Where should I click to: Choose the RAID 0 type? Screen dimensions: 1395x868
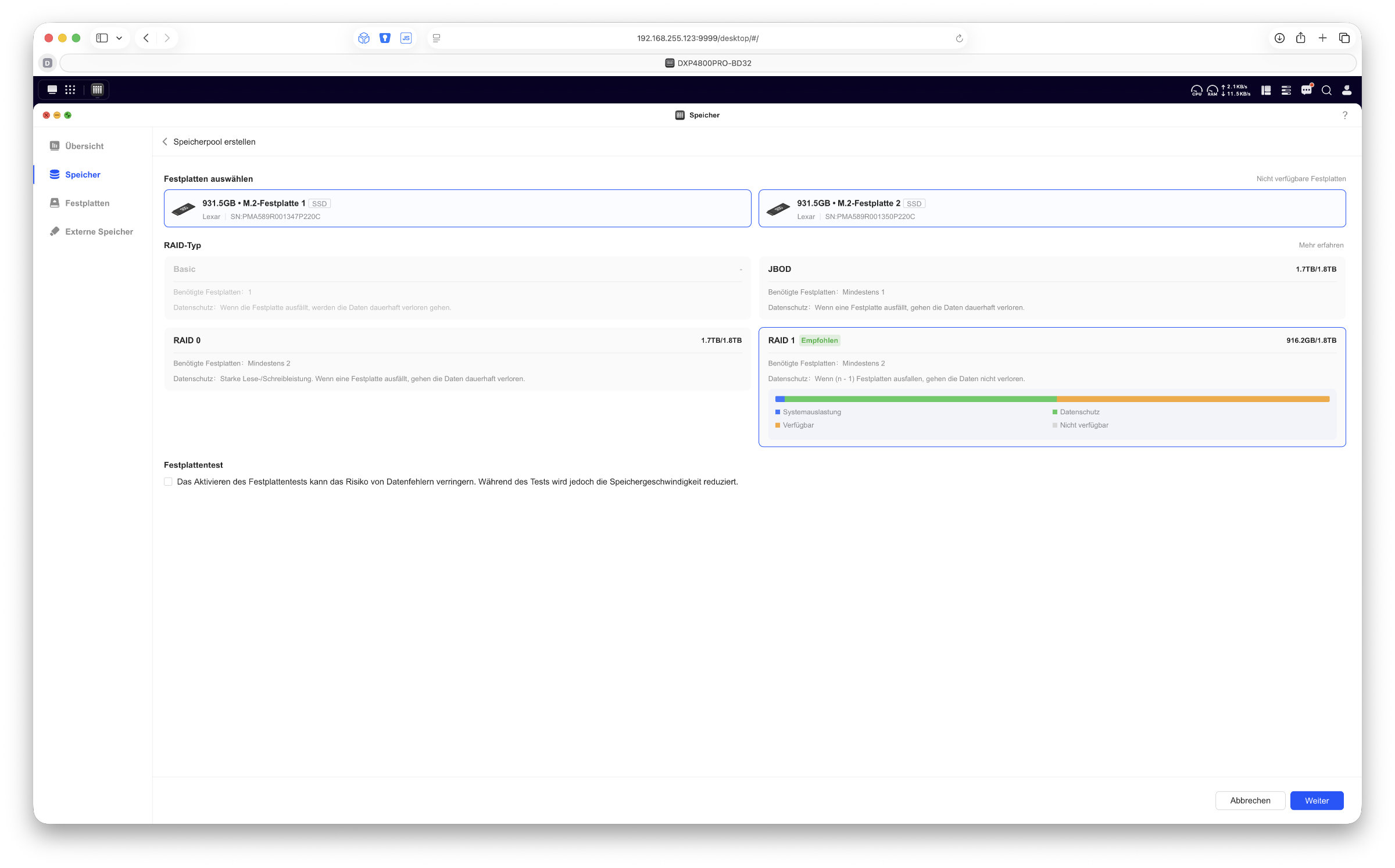(457, 359)
